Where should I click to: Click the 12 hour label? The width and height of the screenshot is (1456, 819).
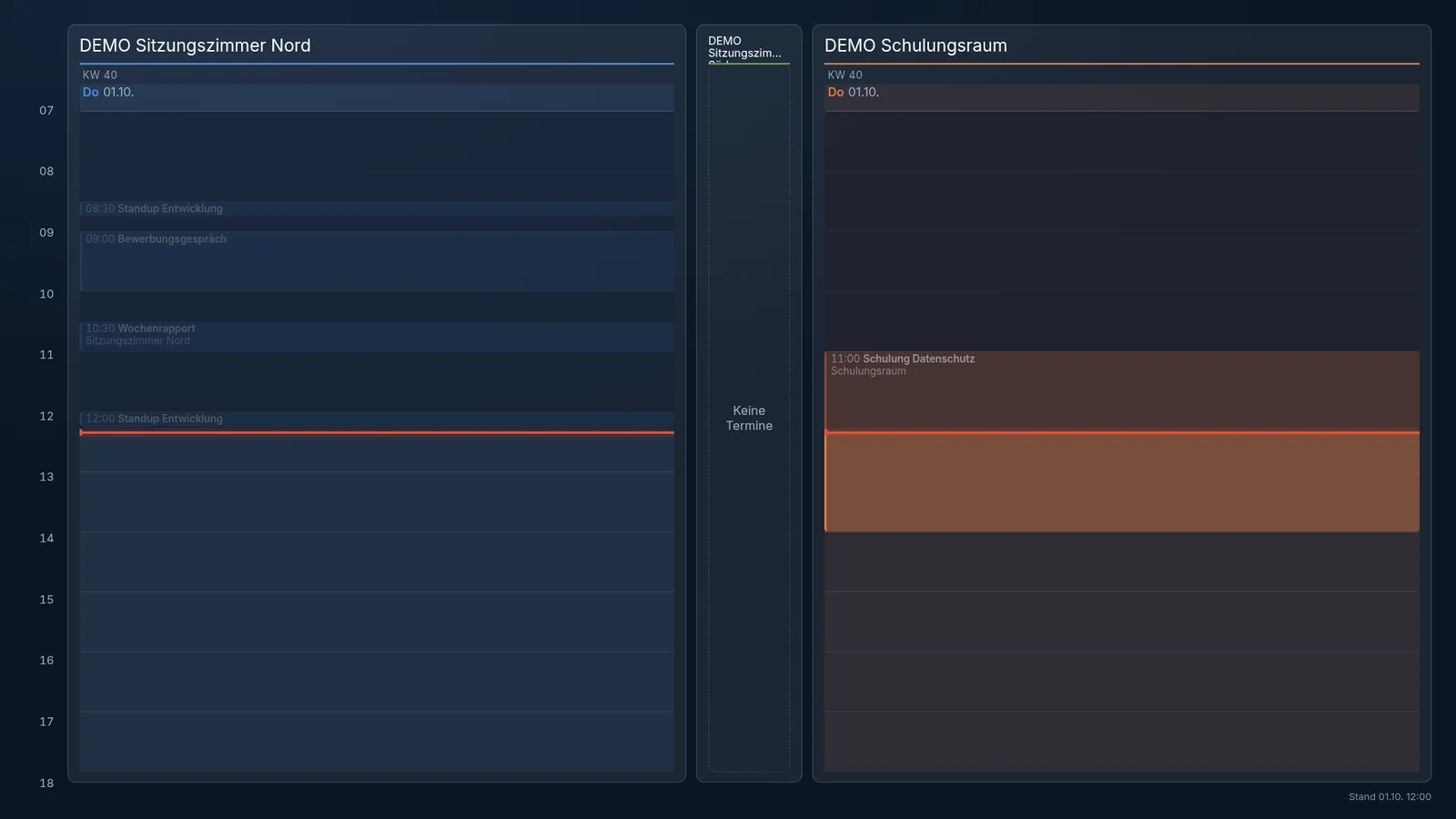pos(46,416)
